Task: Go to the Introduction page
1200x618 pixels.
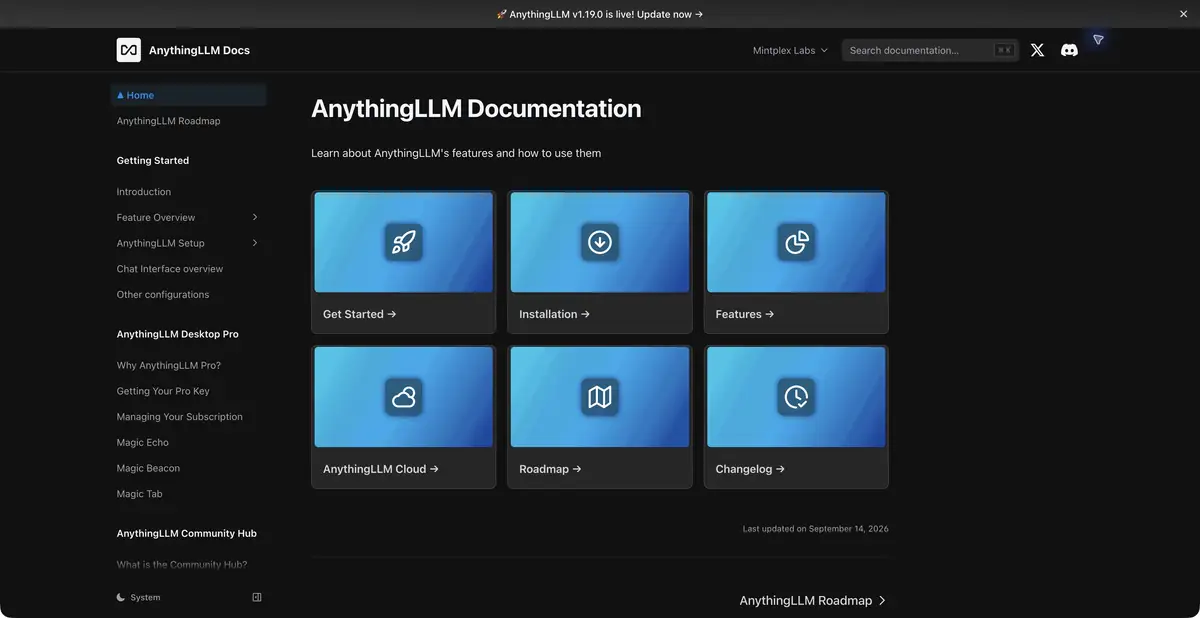Action: [188, 192]
